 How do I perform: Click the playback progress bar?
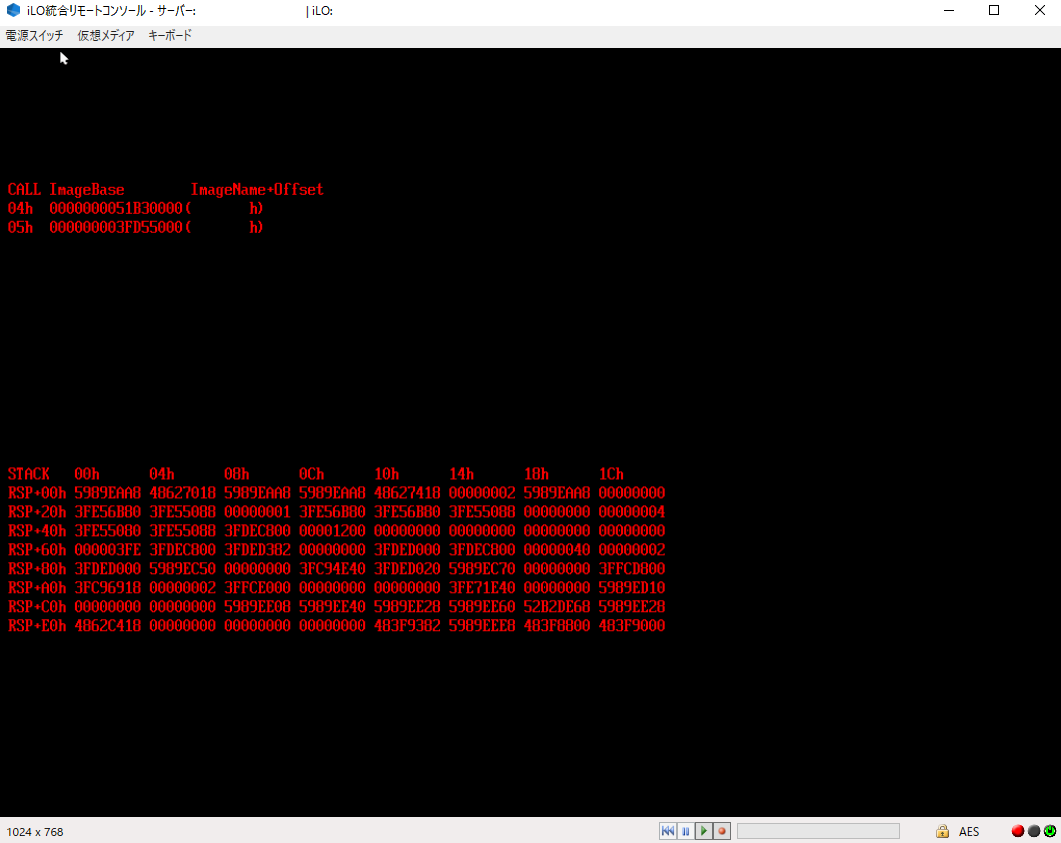[x=818, y=831]
